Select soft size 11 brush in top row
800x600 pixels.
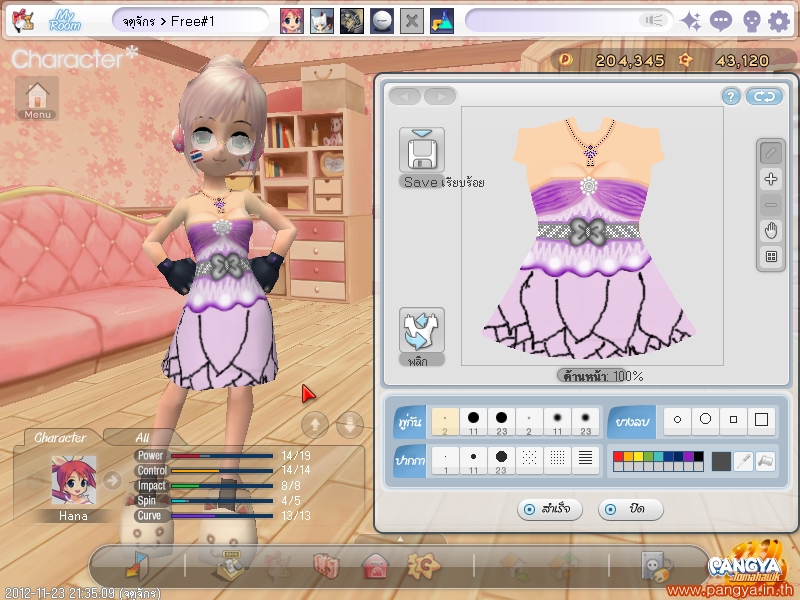(x=557, y=421)
